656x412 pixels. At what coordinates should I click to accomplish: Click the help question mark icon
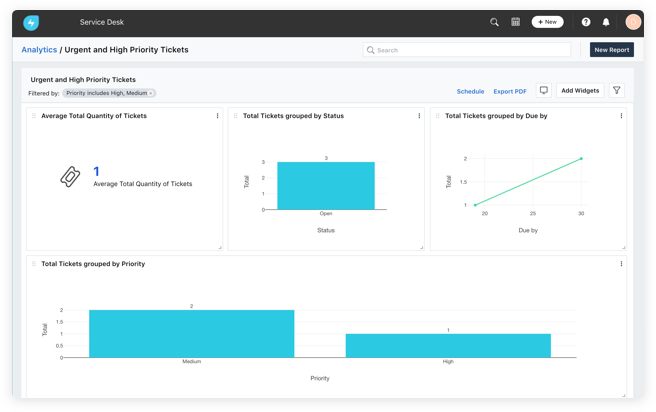586,22
